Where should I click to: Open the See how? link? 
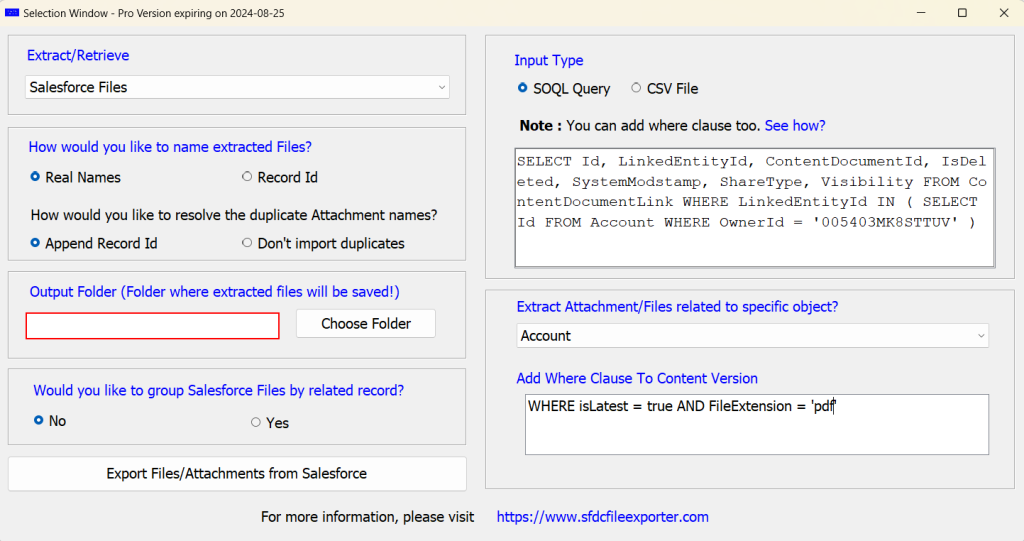coord(795,125)
